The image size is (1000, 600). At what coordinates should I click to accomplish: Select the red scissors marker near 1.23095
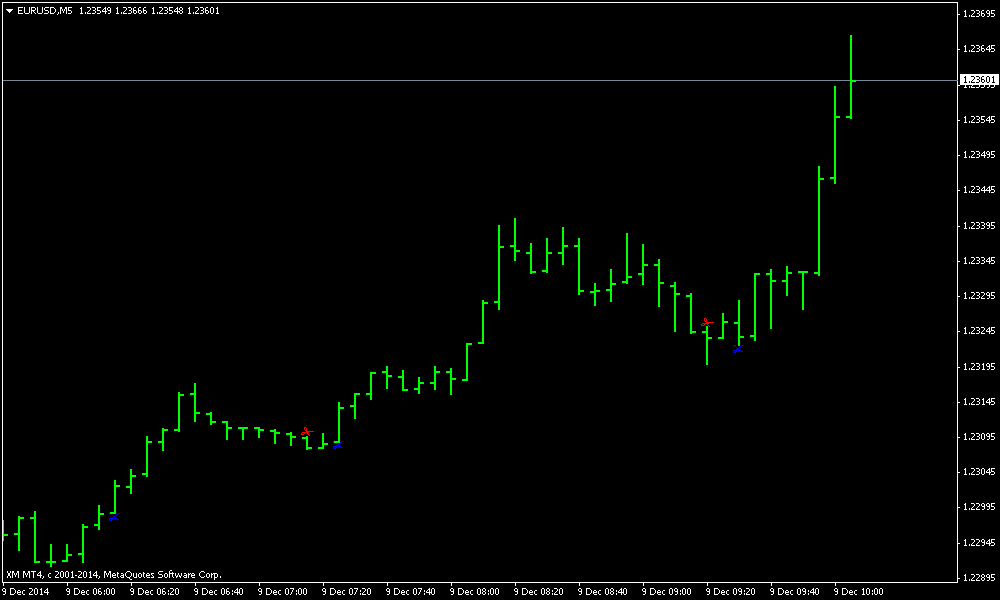307,432
